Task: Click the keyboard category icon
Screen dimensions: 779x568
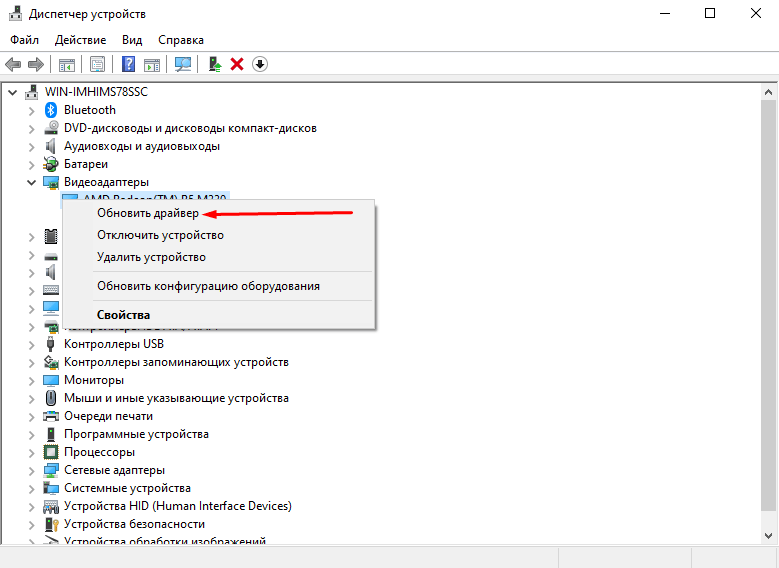Action: [51, 290]
